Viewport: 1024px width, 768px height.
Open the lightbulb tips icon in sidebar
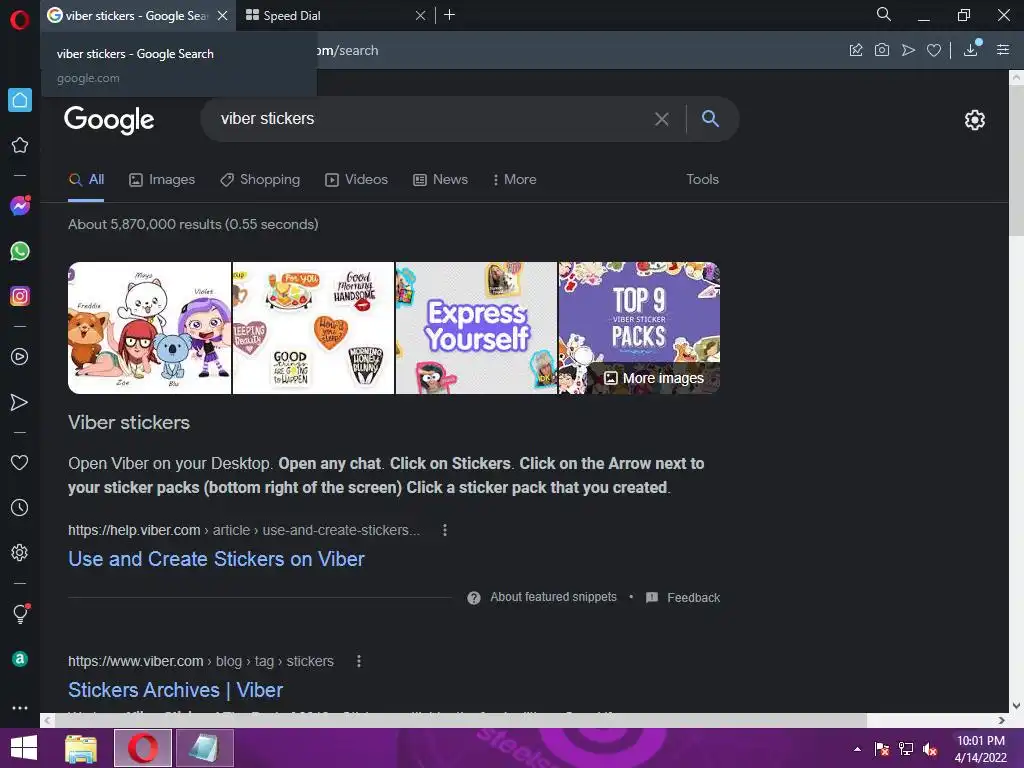coord(20,613)
